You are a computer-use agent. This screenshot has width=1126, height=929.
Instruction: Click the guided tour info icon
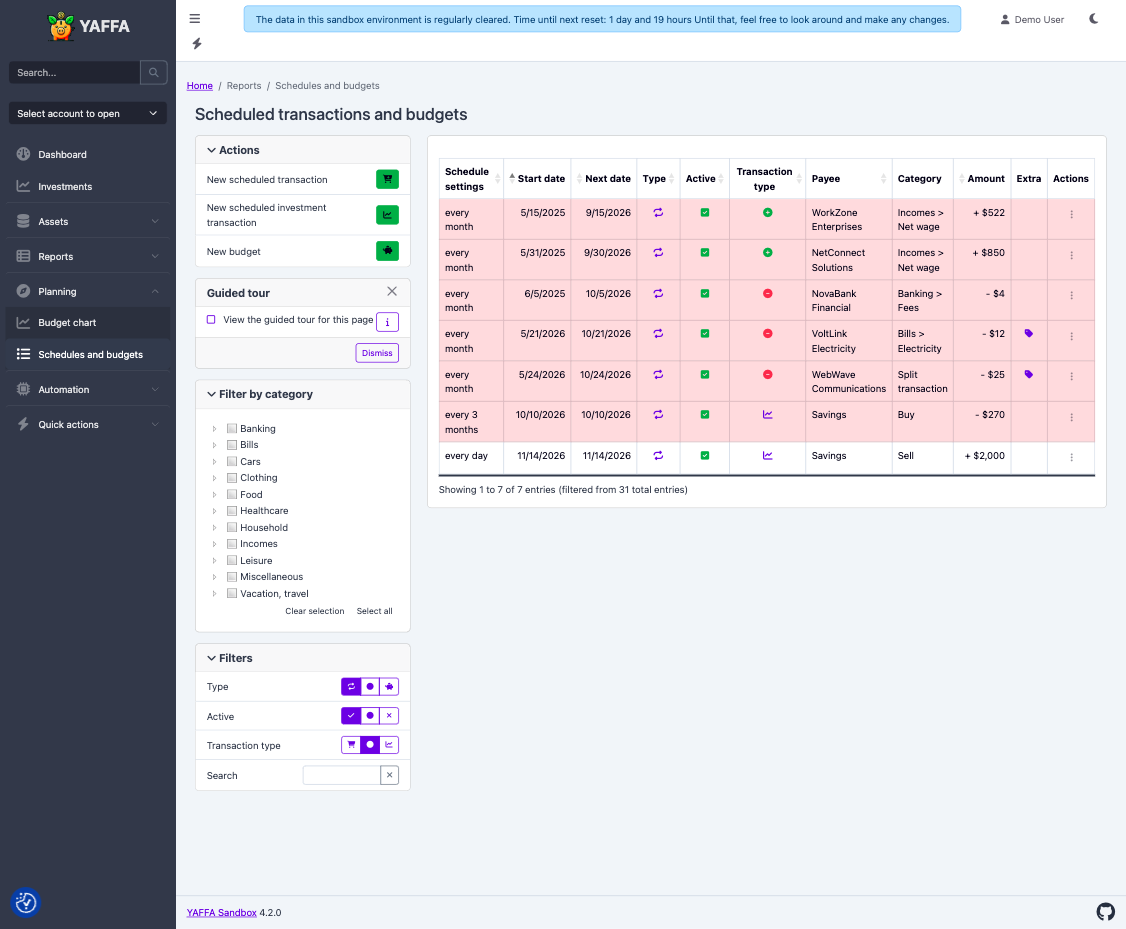[x=387, y=322]
